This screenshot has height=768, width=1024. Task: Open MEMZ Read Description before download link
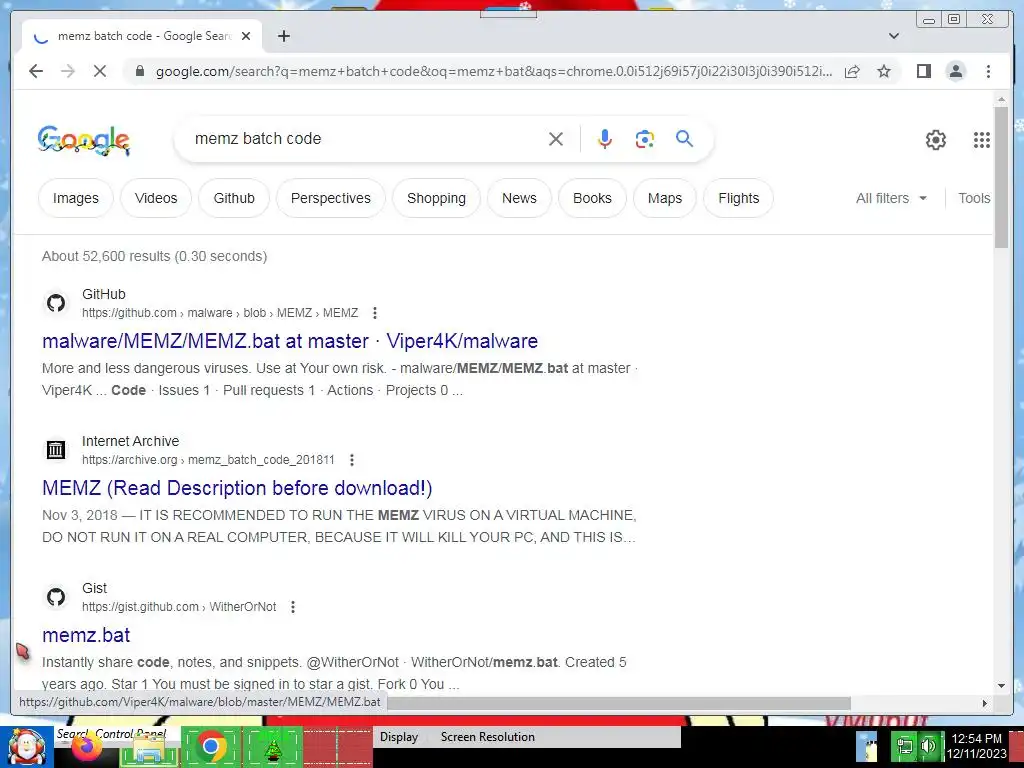click(237, 488)
